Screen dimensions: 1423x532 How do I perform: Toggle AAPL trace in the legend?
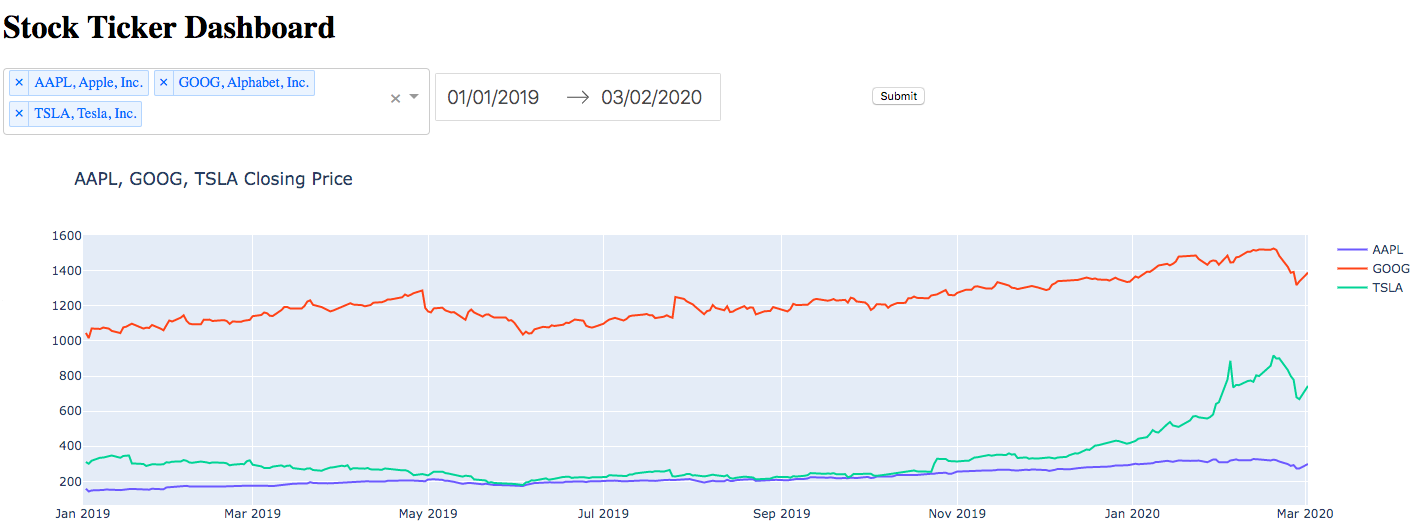point(1371,250)
